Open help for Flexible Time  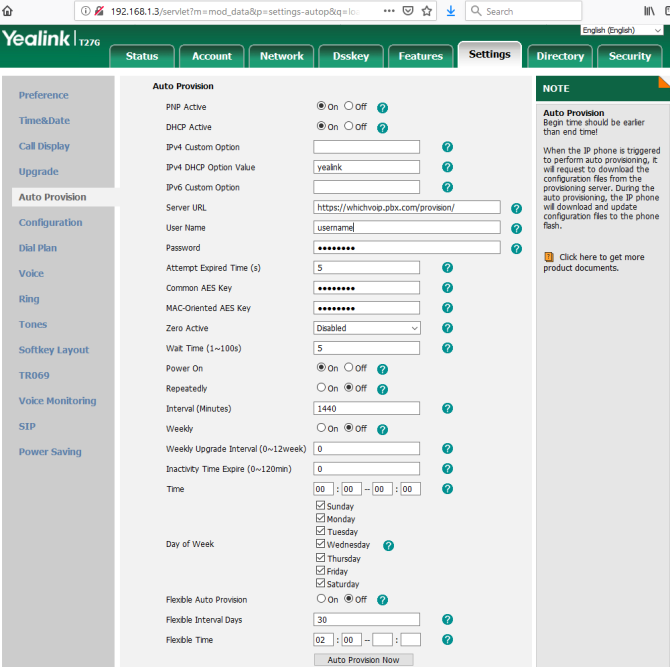point(447,640)
